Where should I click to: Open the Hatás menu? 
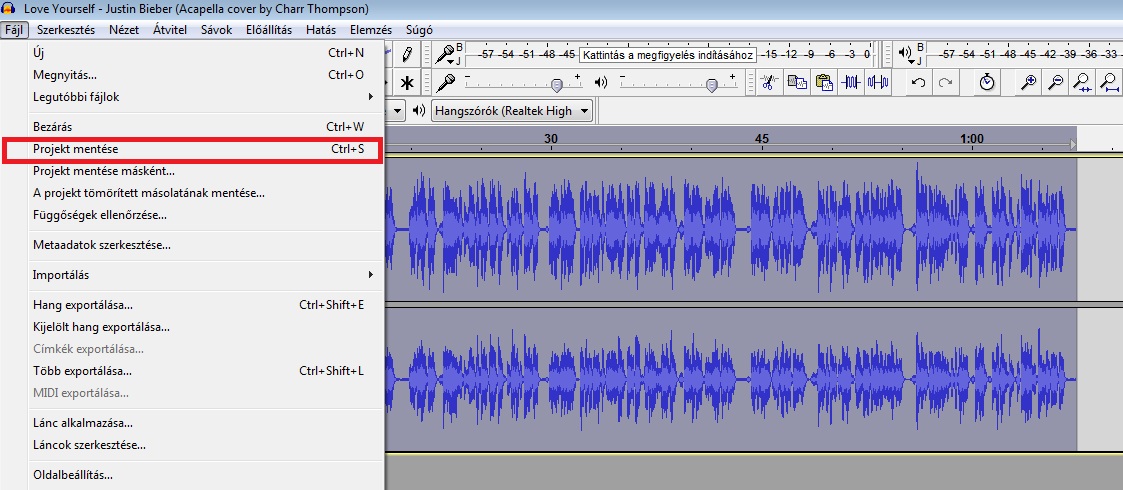(320, 30)
